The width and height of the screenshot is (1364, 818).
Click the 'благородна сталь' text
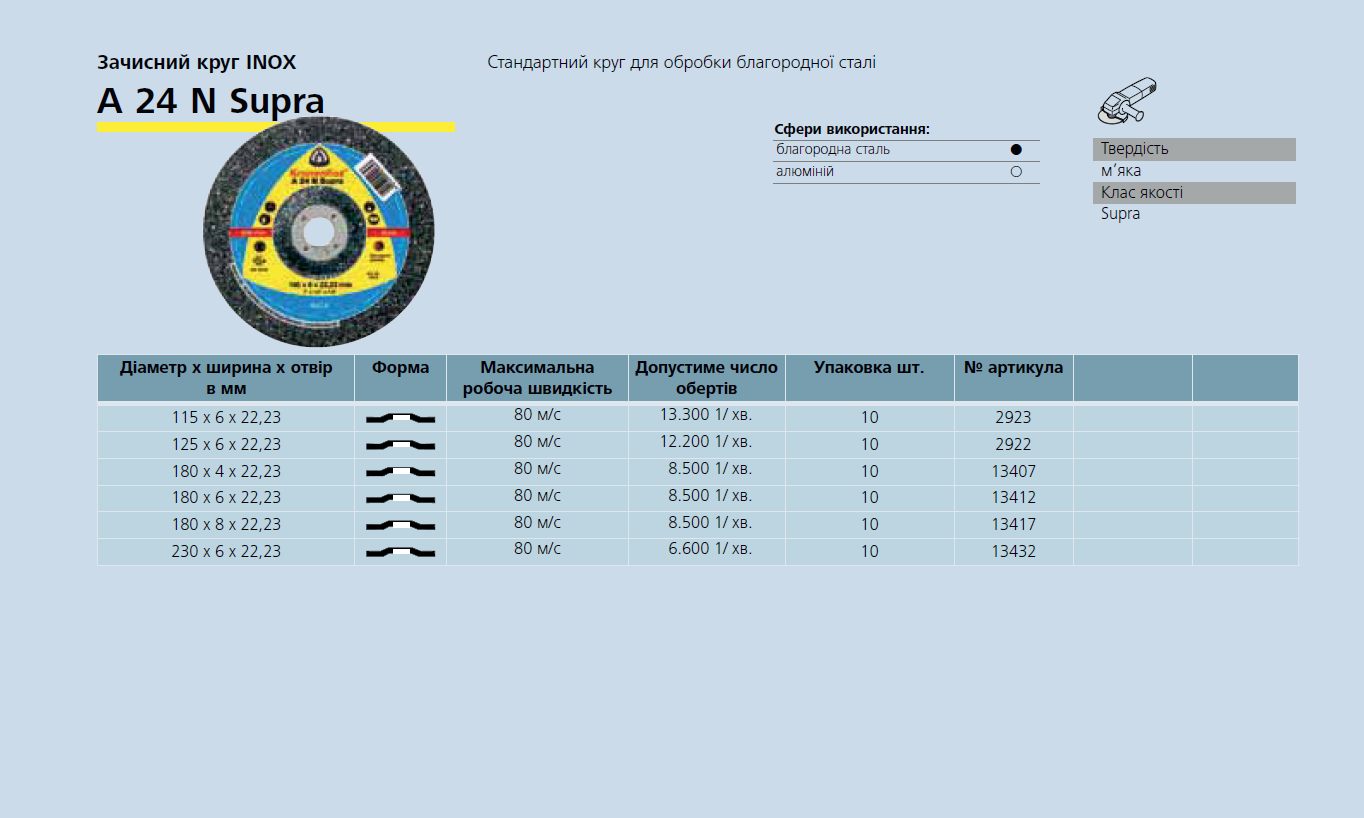click(x=833, y=150)
